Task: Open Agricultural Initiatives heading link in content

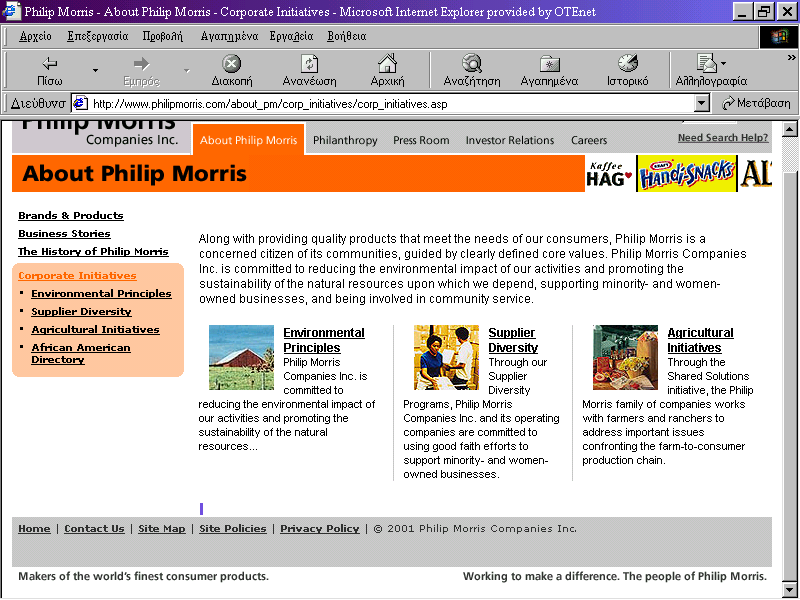Action: click(x=701, y=340)
